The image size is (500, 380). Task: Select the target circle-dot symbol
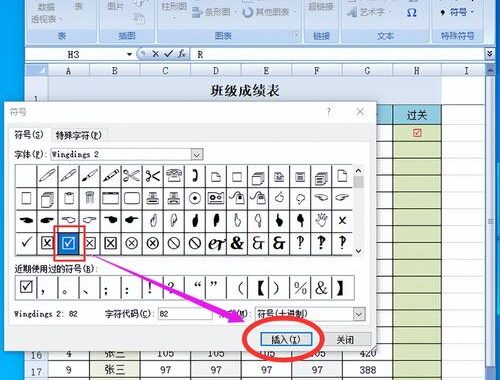(x=195, y=198)
